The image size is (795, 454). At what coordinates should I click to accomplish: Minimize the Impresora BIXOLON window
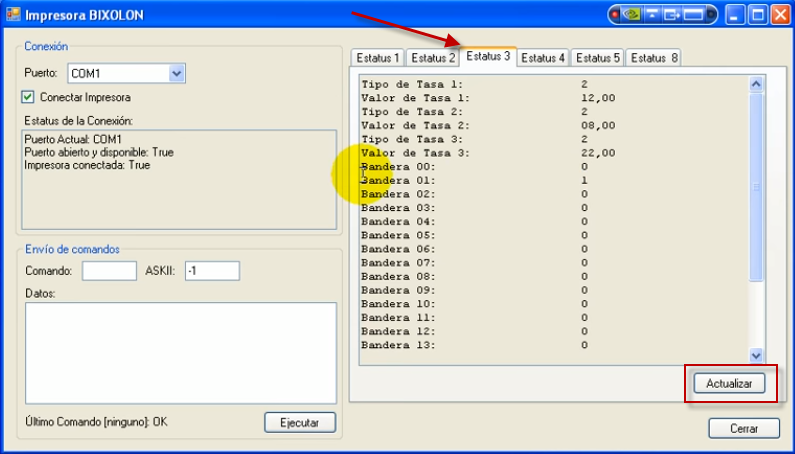tap(735, 15)
